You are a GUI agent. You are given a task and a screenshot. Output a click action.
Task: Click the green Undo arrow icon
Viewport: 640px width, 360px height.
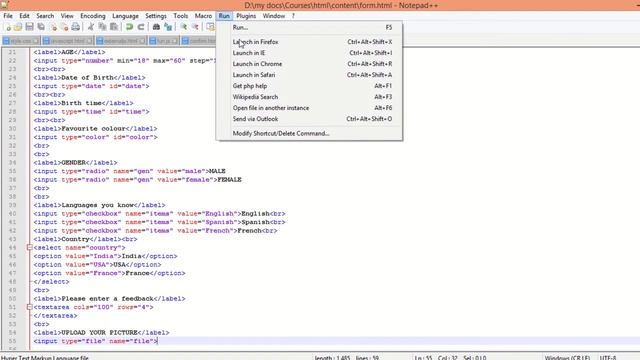[x=129, y=27]
